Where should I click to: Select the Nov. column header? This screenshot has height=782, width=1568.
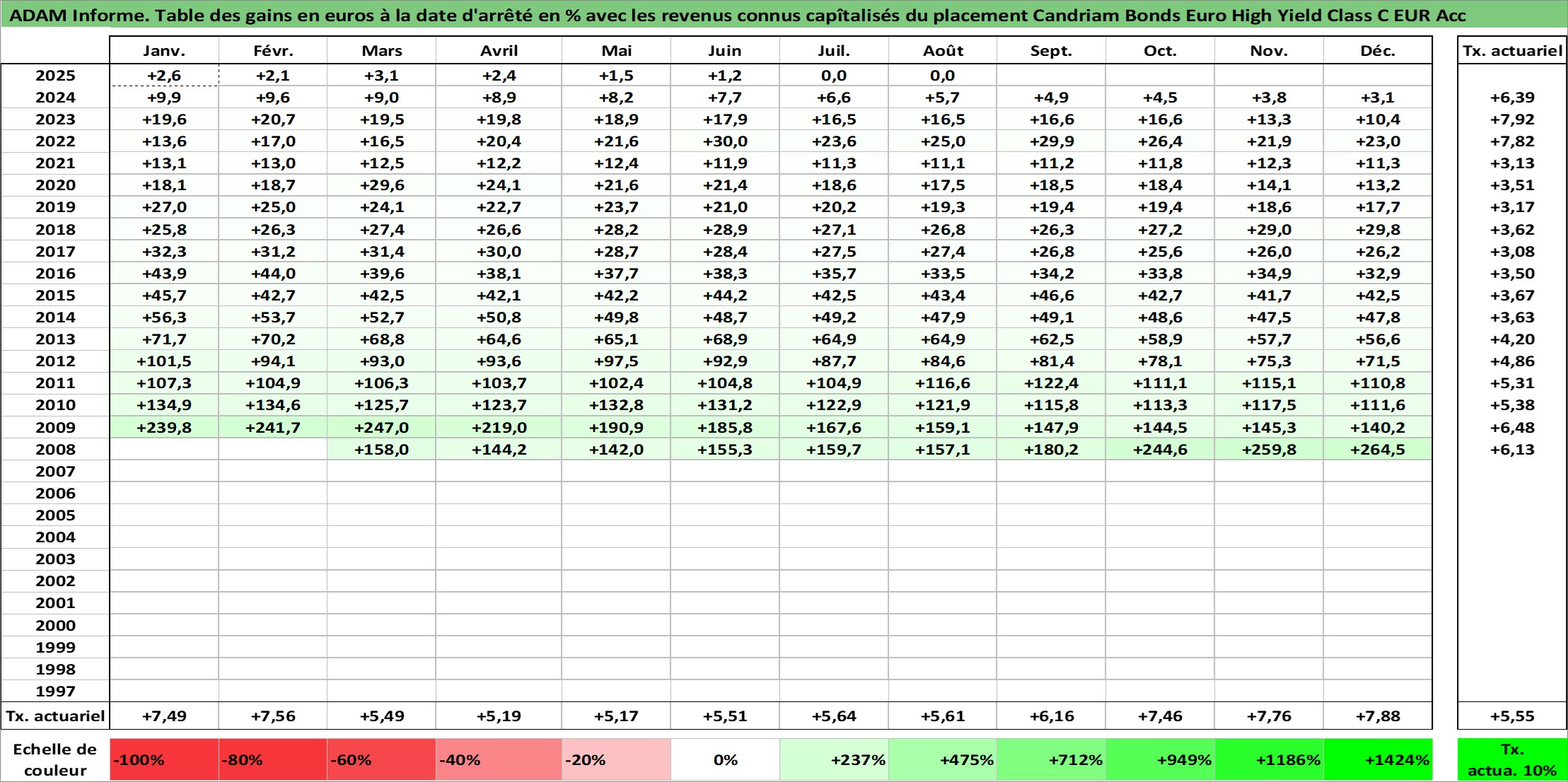[1270, 51]
